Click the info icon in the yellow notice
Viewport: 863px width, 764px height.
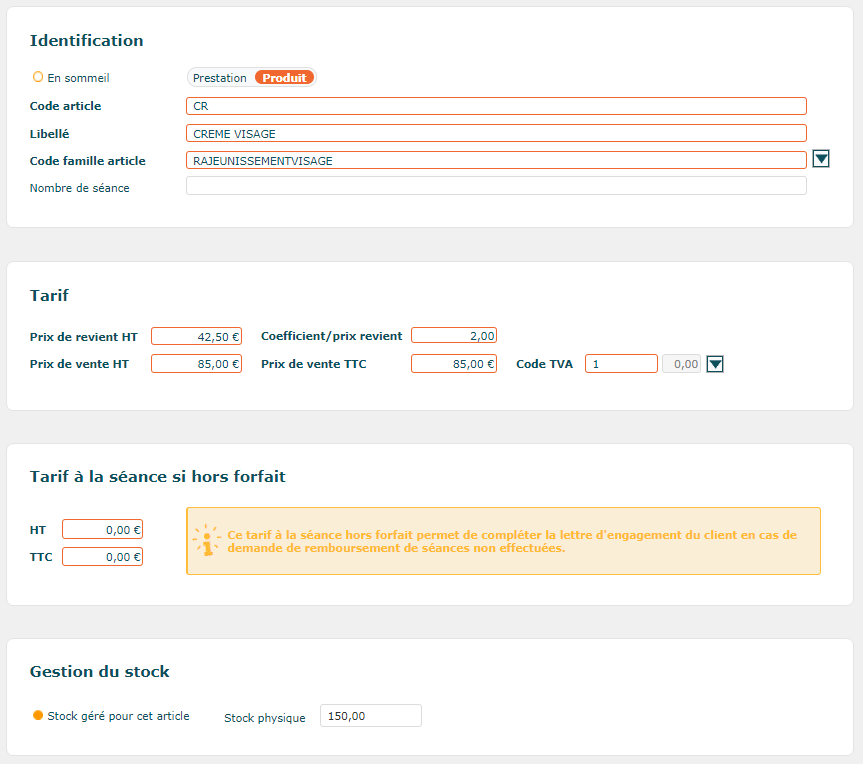click(206, 540)
